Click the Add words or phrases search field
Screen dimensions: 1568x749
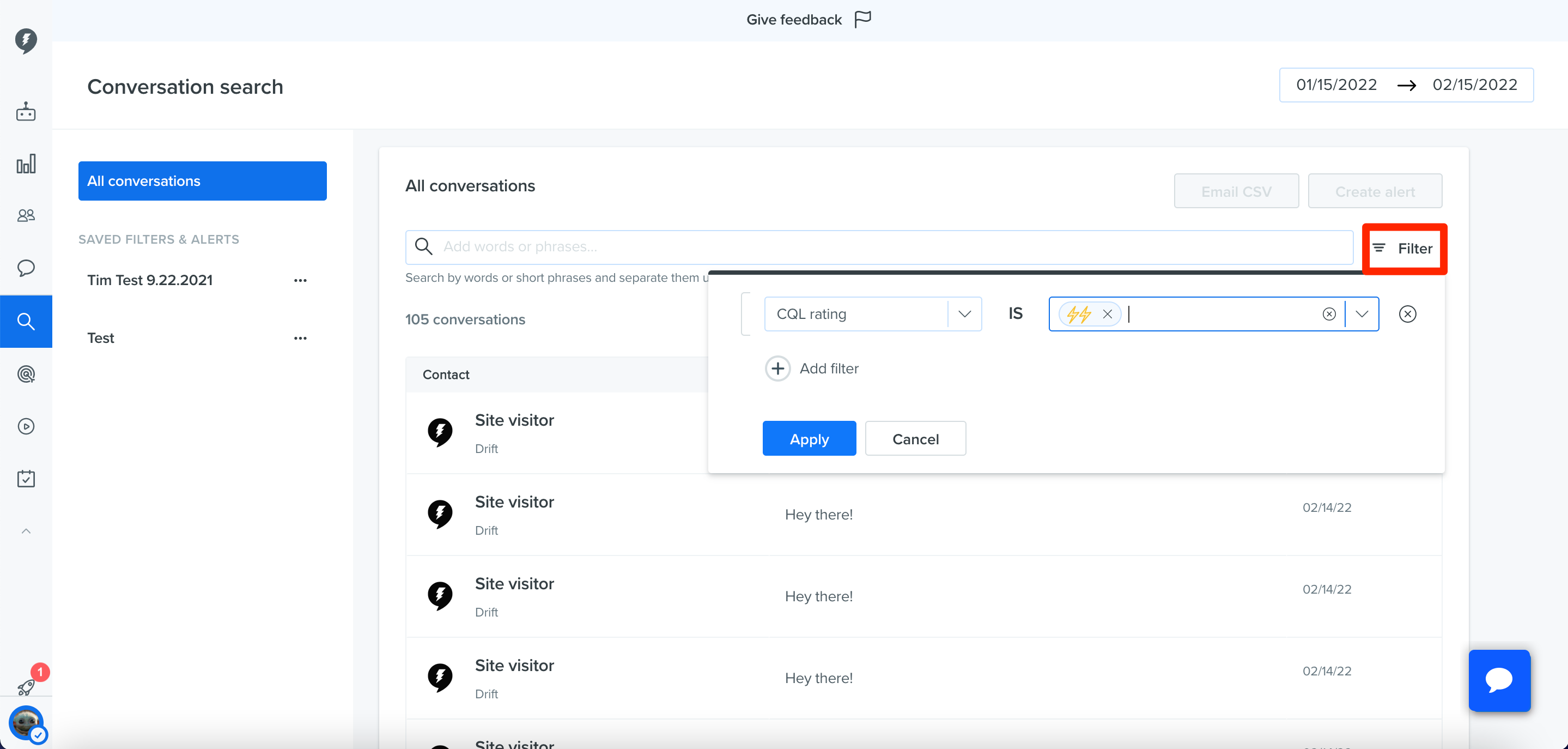[879, 246]
